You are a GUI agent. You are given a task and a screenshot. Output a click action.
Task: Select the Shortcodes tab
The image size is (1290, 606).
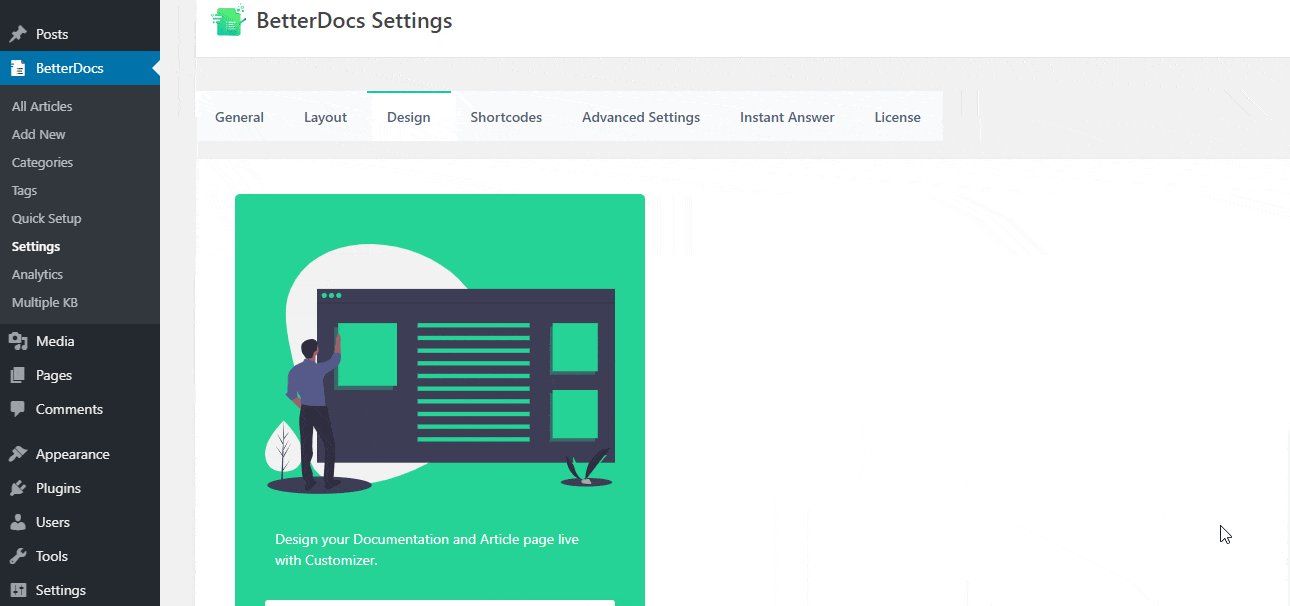tap(505, 116)
